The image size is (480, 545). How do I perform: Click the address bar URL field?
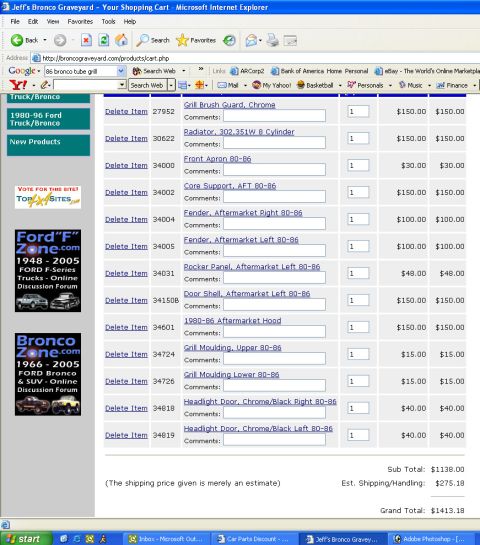pyautogui.click(x=255, y=58)
